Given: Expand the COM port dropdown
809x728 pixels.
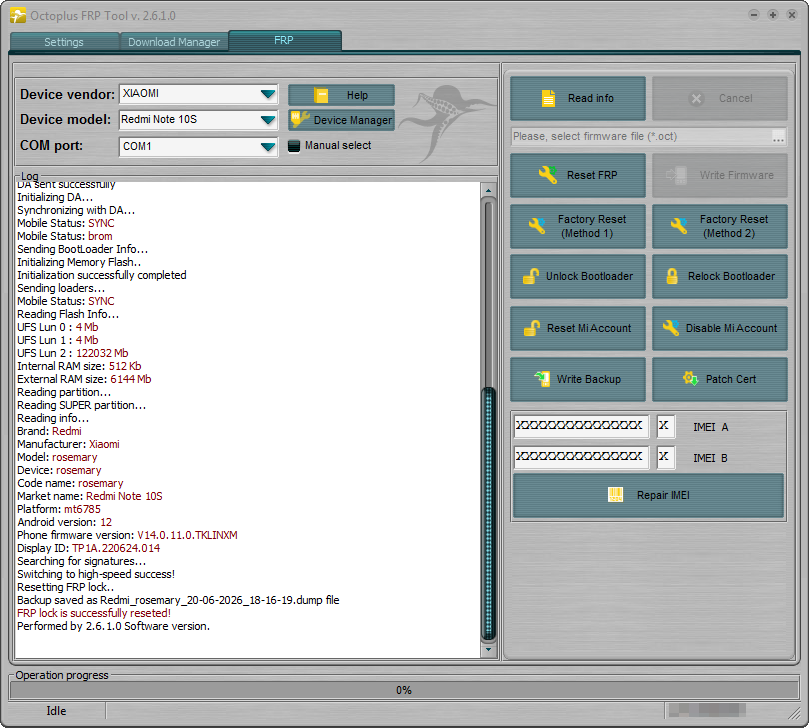Looking at the screenshot, I should (x=267, y=147).
